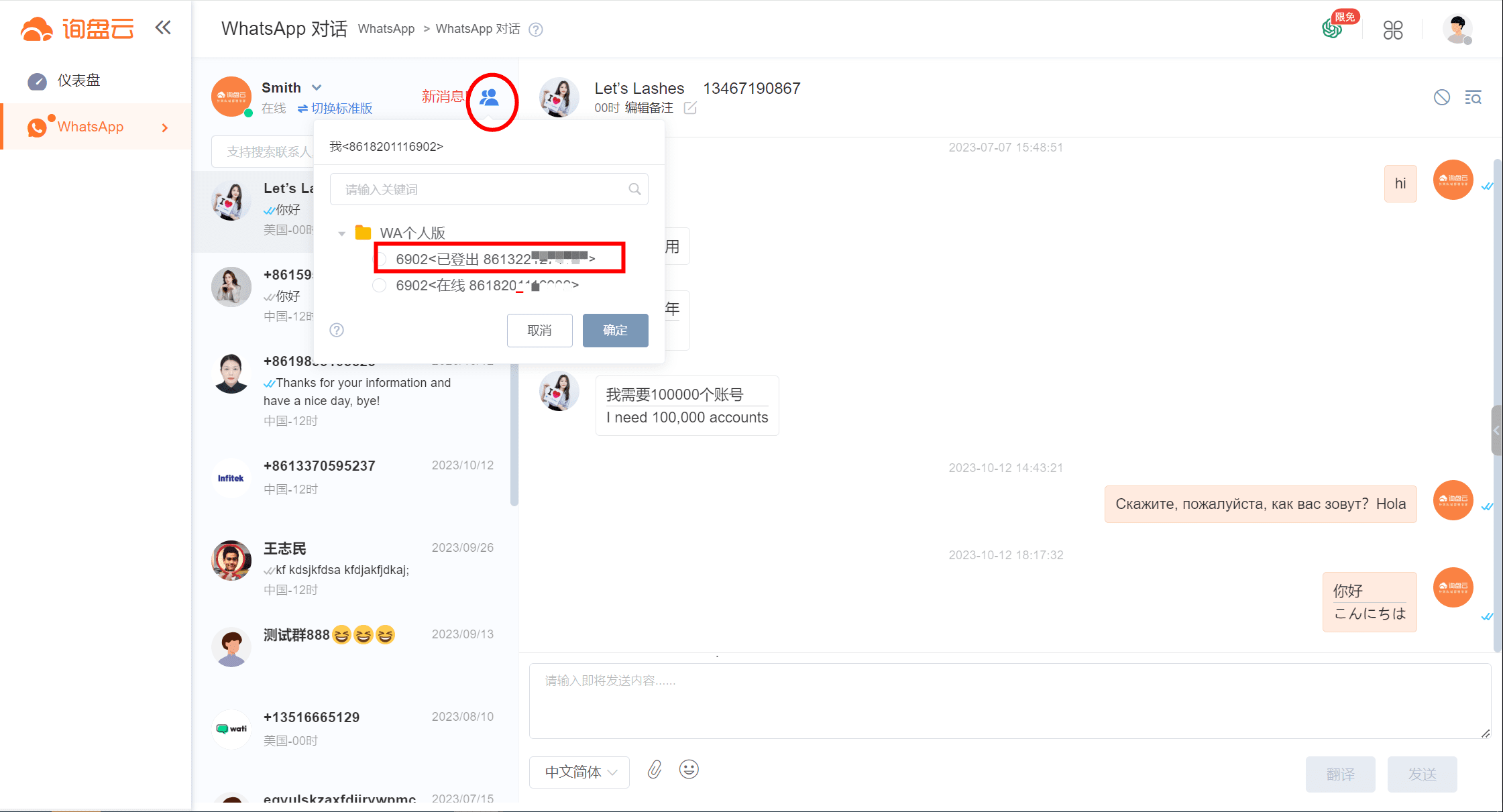Open the 中文简体 language dropdown

coord(579,772)
